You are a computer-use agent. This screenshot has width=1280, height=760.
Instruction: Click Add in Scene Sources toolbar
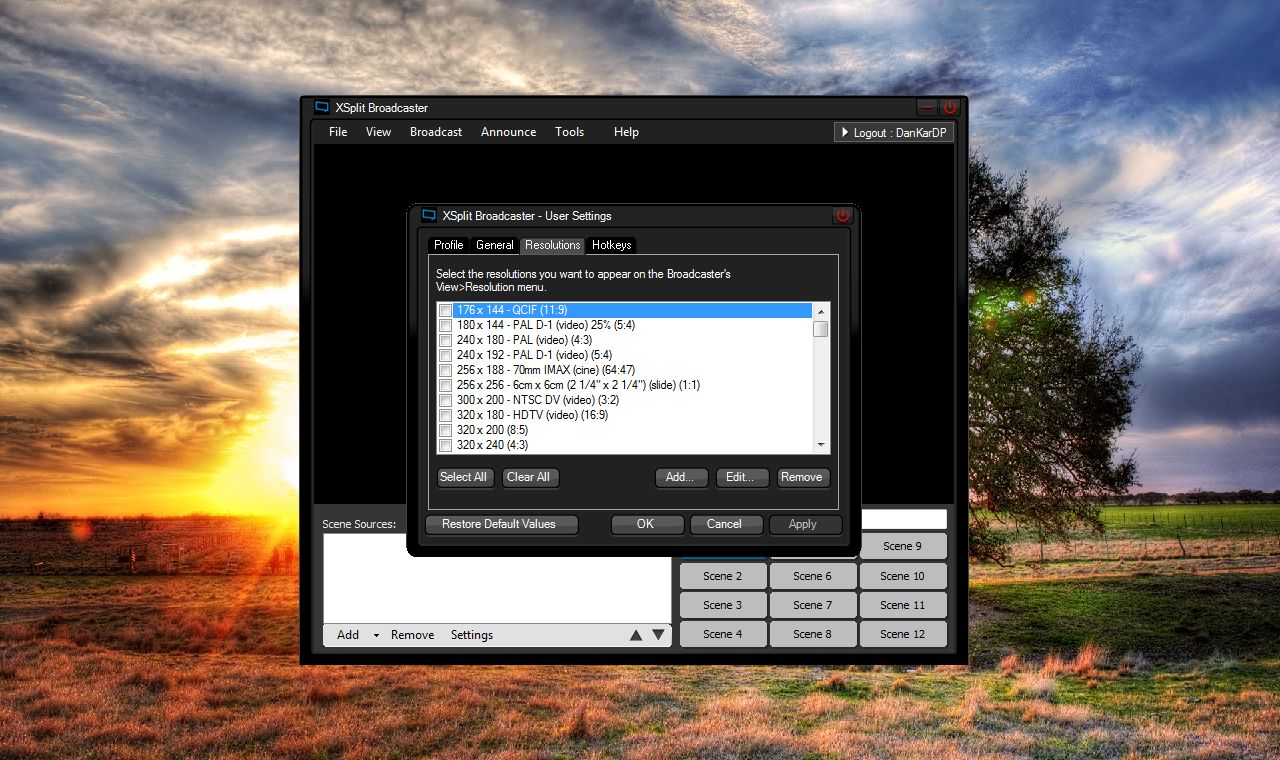(x=348, y=635)
